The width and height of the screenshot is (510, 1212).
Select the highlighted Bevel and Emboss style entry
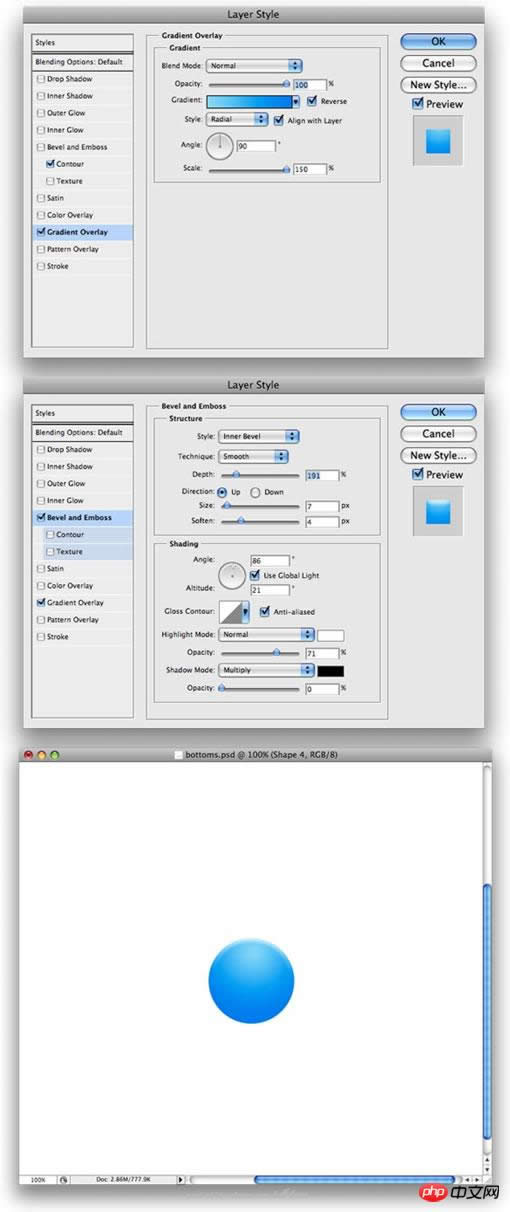click(x=83, y=517)
